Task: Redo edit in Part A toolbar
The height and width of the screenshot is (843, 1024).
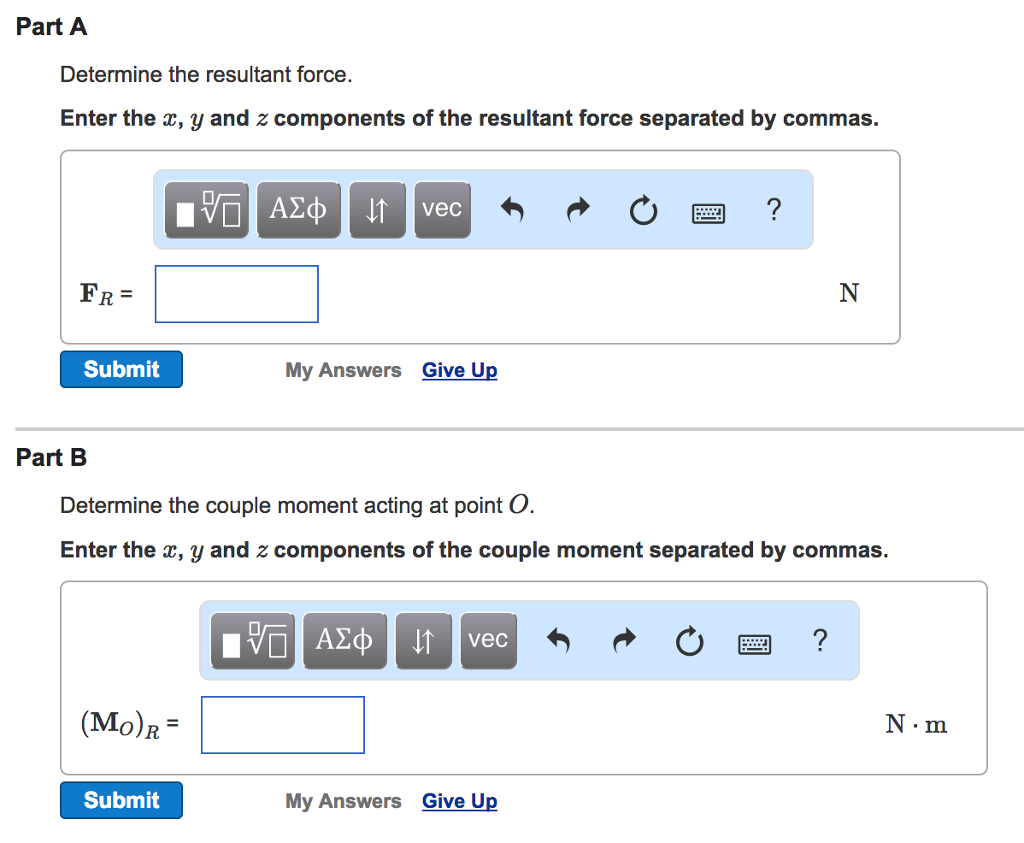Action: coord(578,210)
